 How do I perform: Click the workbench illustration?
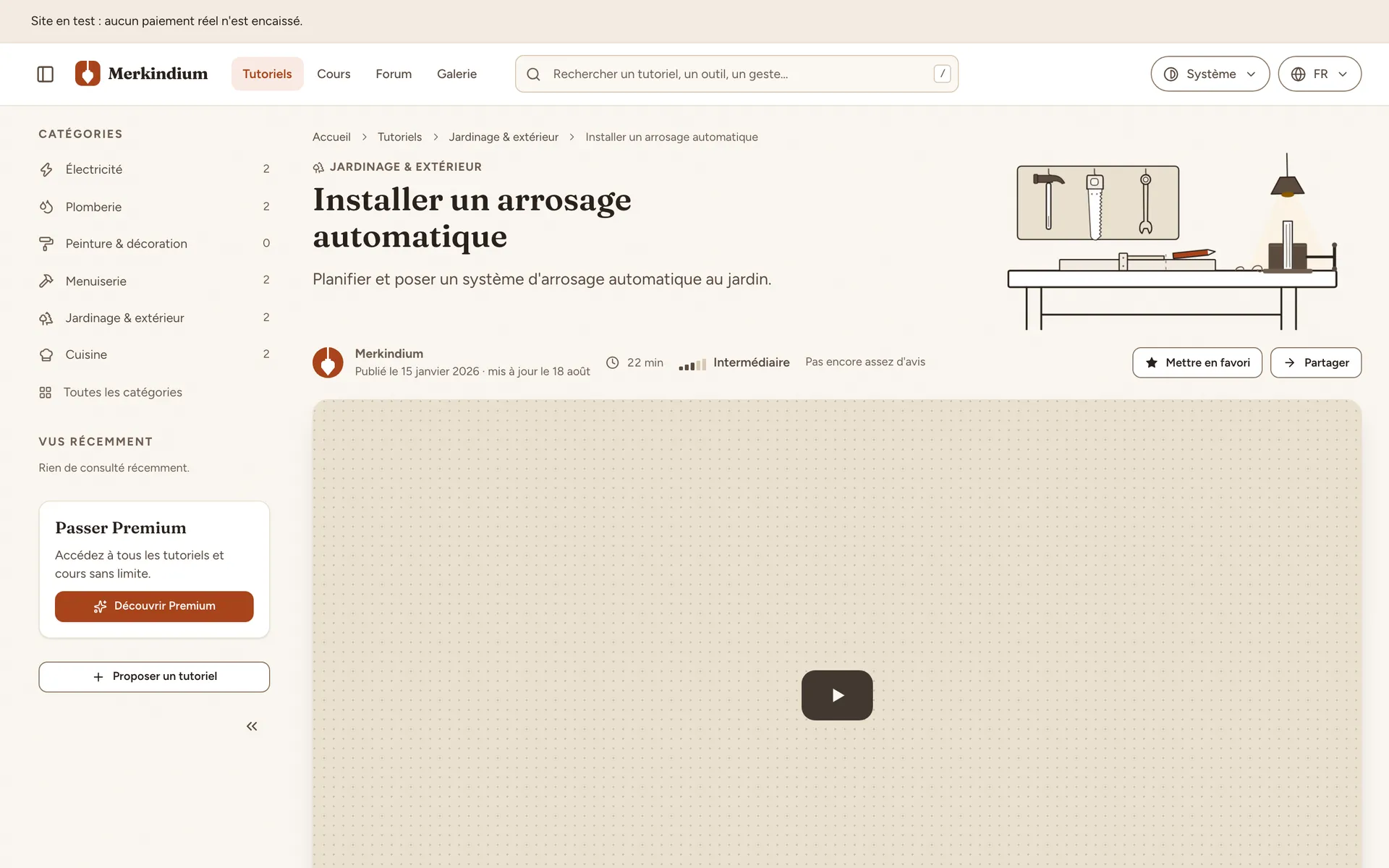pos(1172,242)
